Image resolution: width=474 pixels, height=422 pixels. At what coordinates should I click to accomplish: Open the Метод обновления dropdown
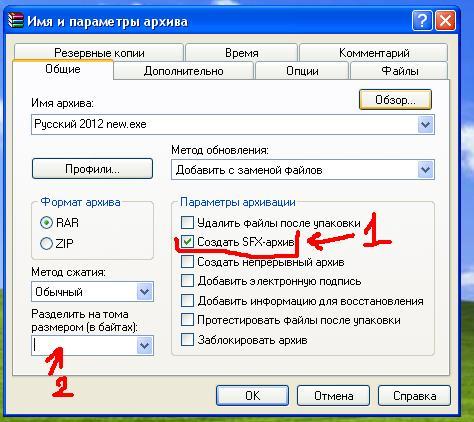click(425, 170)
